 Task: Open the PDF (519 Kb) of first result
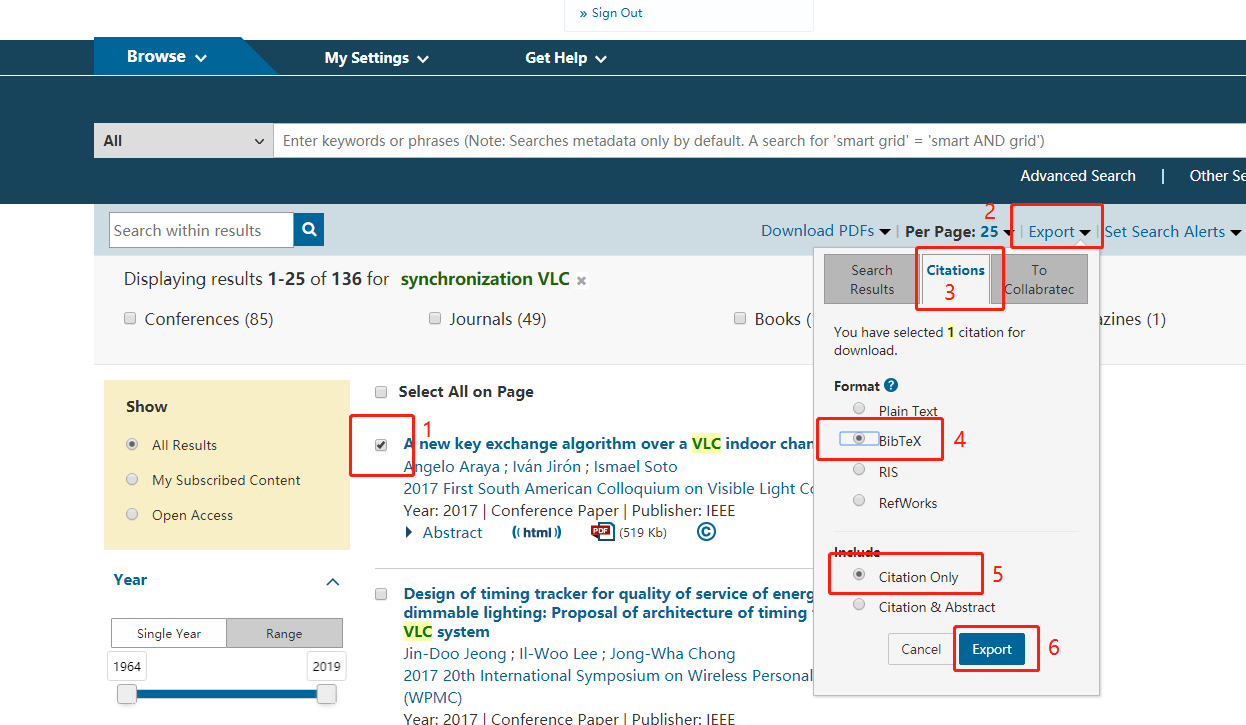pos(603,532)
